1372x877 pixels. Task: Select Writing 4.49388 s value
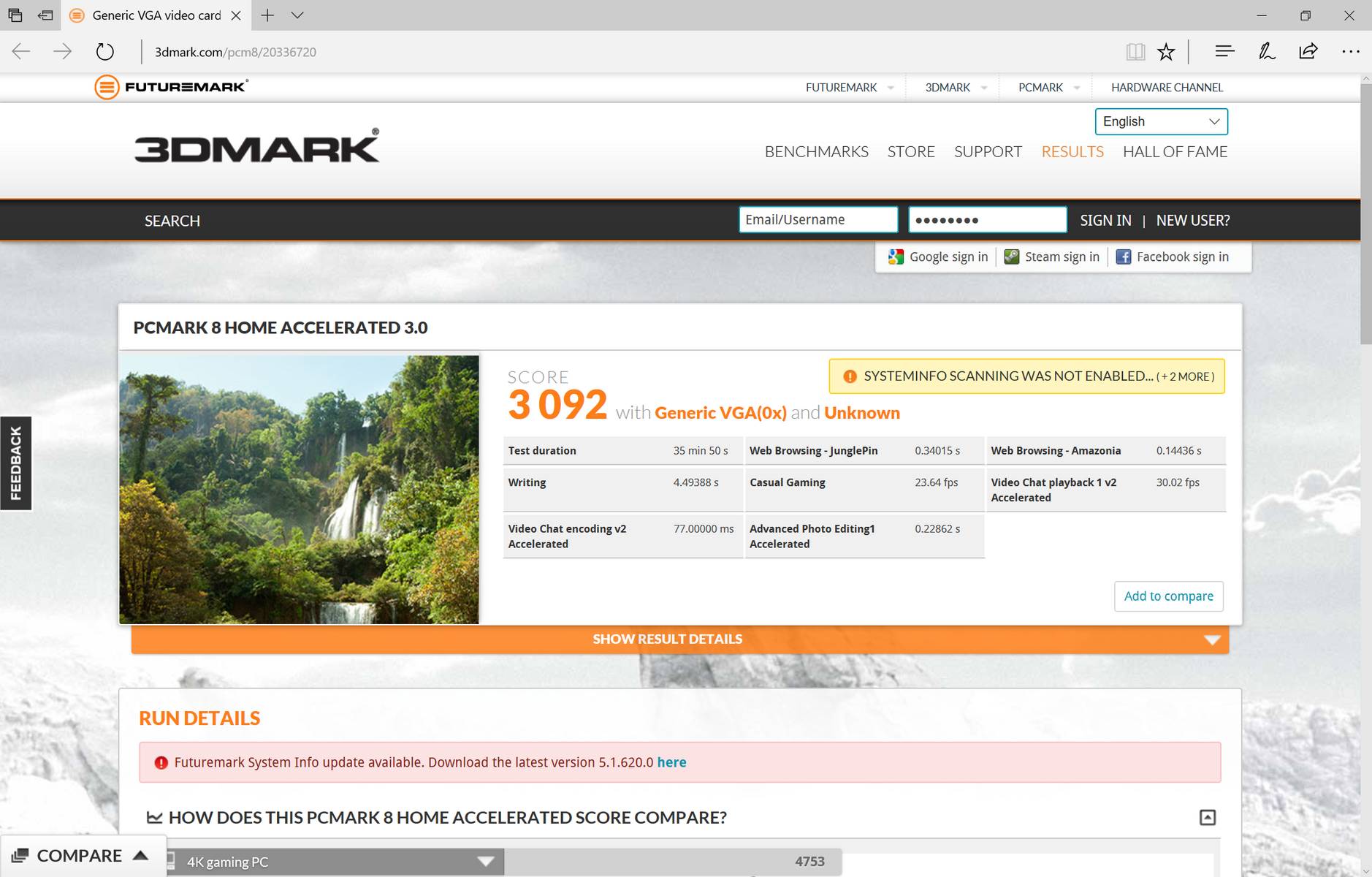pyautogui.click(x=695, y=482)
